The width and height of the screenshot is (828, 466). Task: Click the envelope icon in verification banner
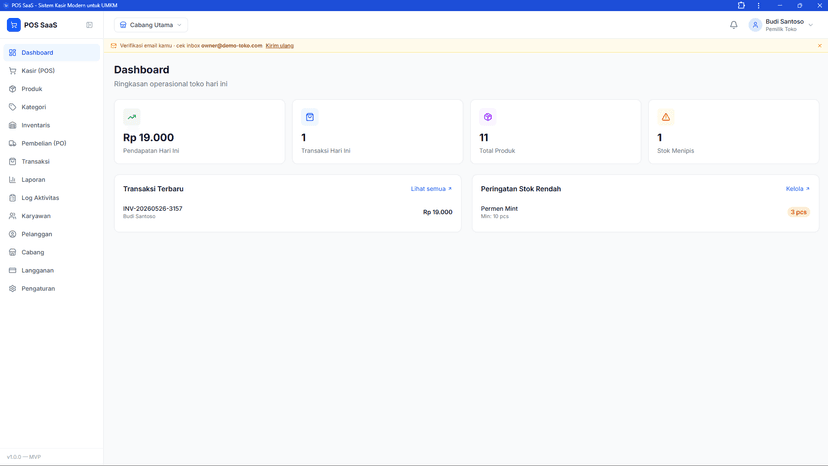(114, 45)
